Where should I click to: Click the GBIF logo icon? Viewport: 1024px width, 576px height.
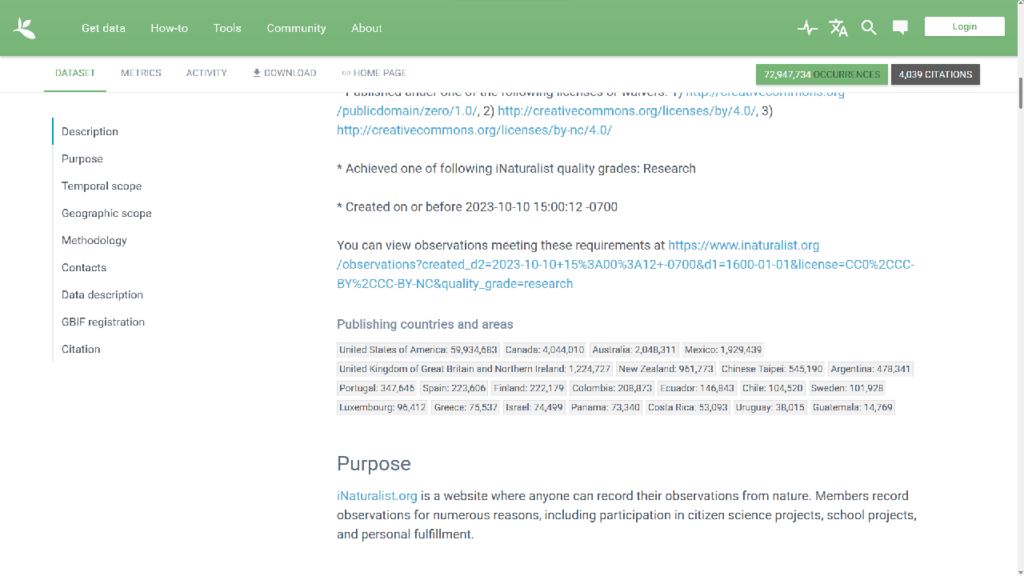[x=24, y=28]
